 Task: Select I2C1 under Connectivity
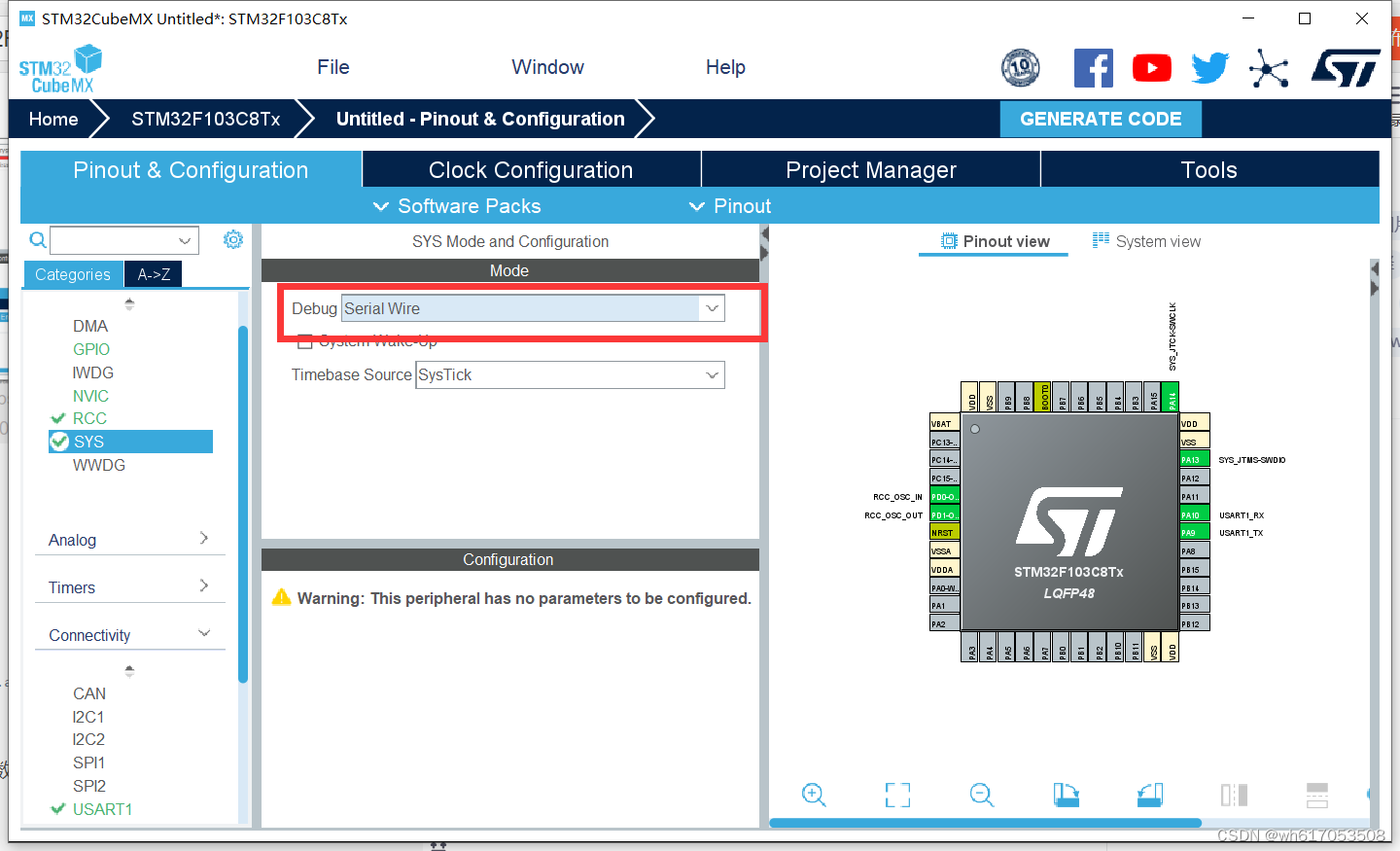88,717
